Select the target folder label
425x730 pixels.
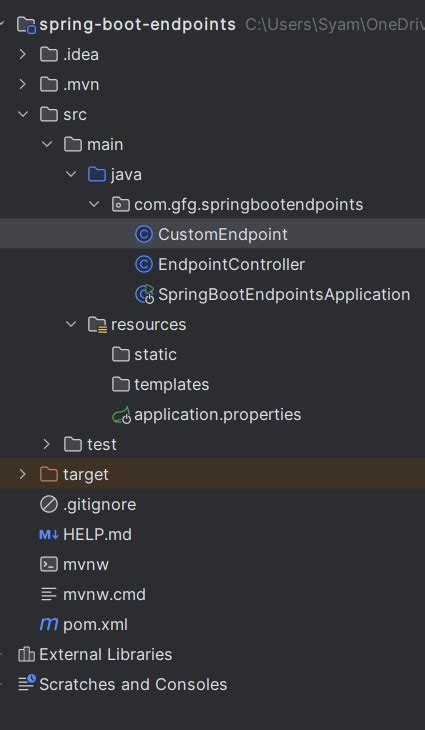[86, 475]
